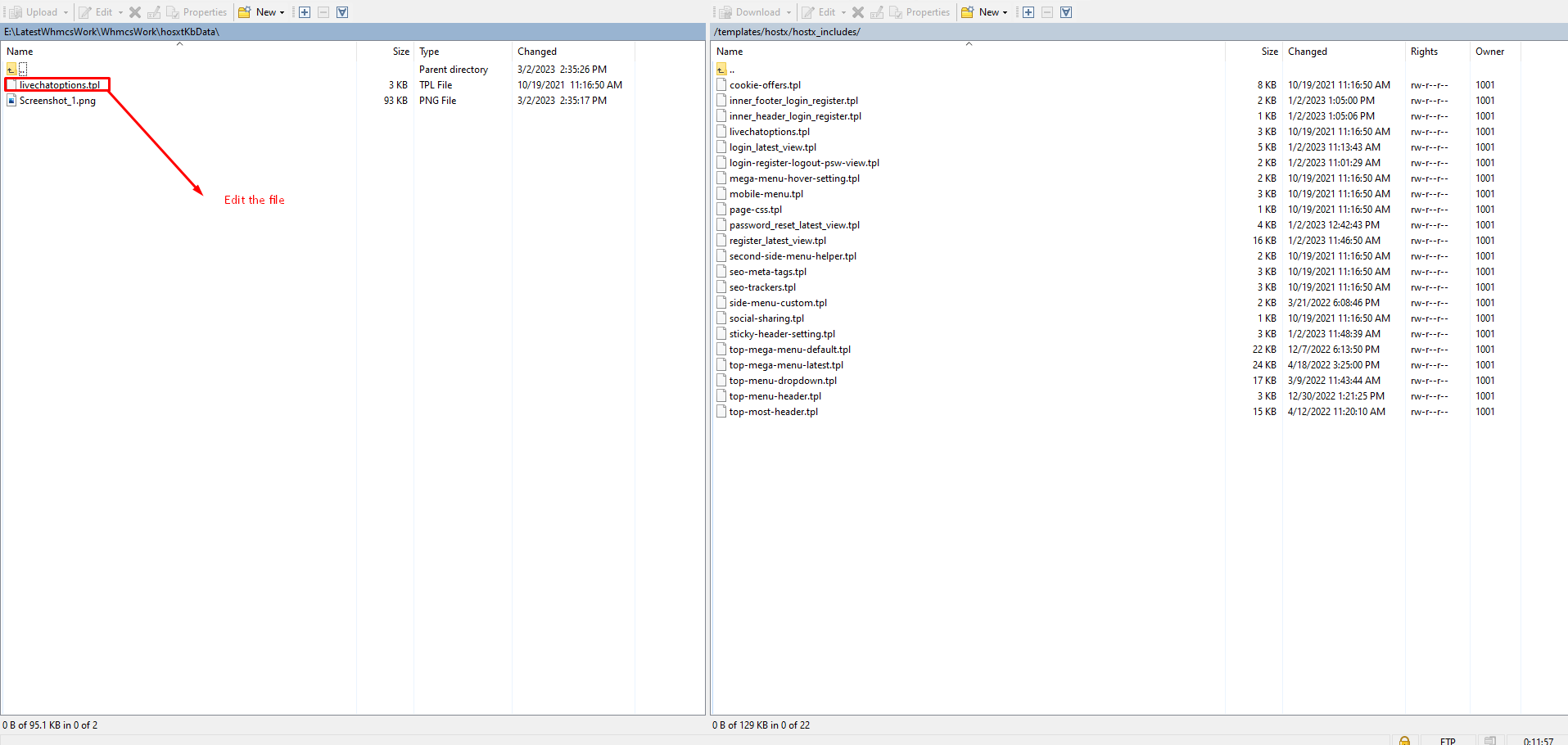Click Properties in the remote panel toolbar
The height and width of the screenshot is (745, 1568).
click(x=920, y=12)
